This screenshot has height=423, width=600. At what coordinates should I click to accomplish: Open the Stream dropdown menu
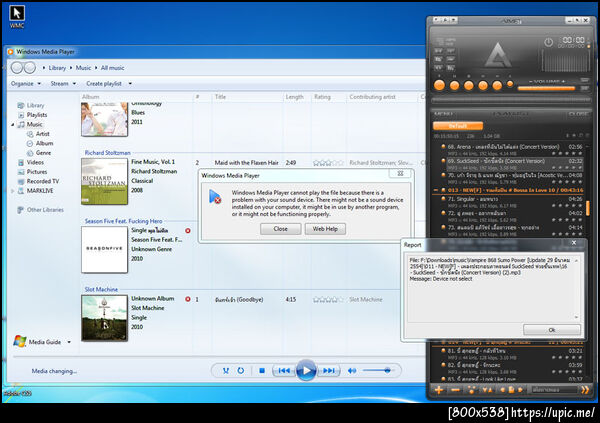63,83
